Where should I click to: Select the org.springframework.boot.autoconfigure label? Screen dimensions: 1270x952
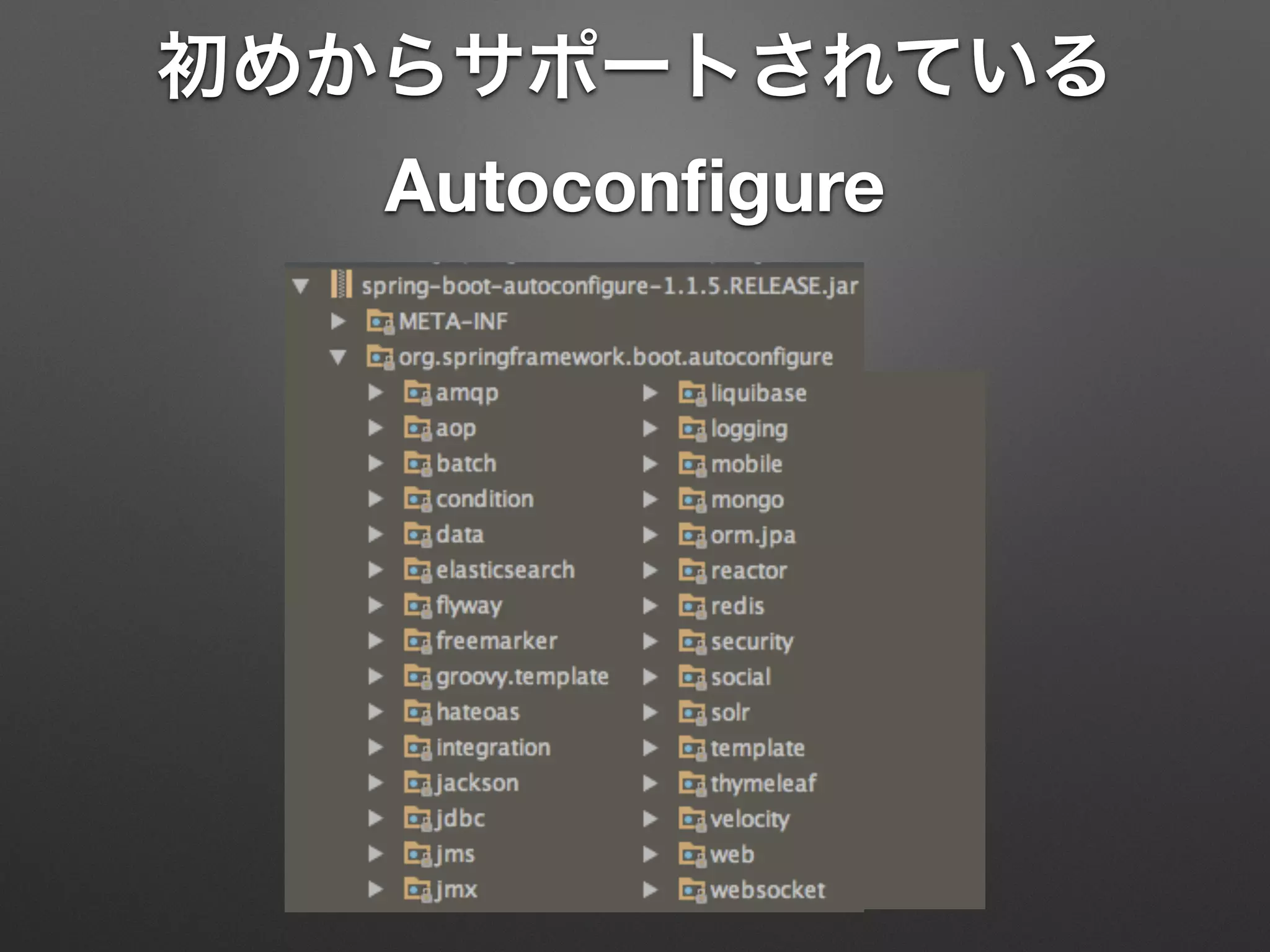[616, 358]
